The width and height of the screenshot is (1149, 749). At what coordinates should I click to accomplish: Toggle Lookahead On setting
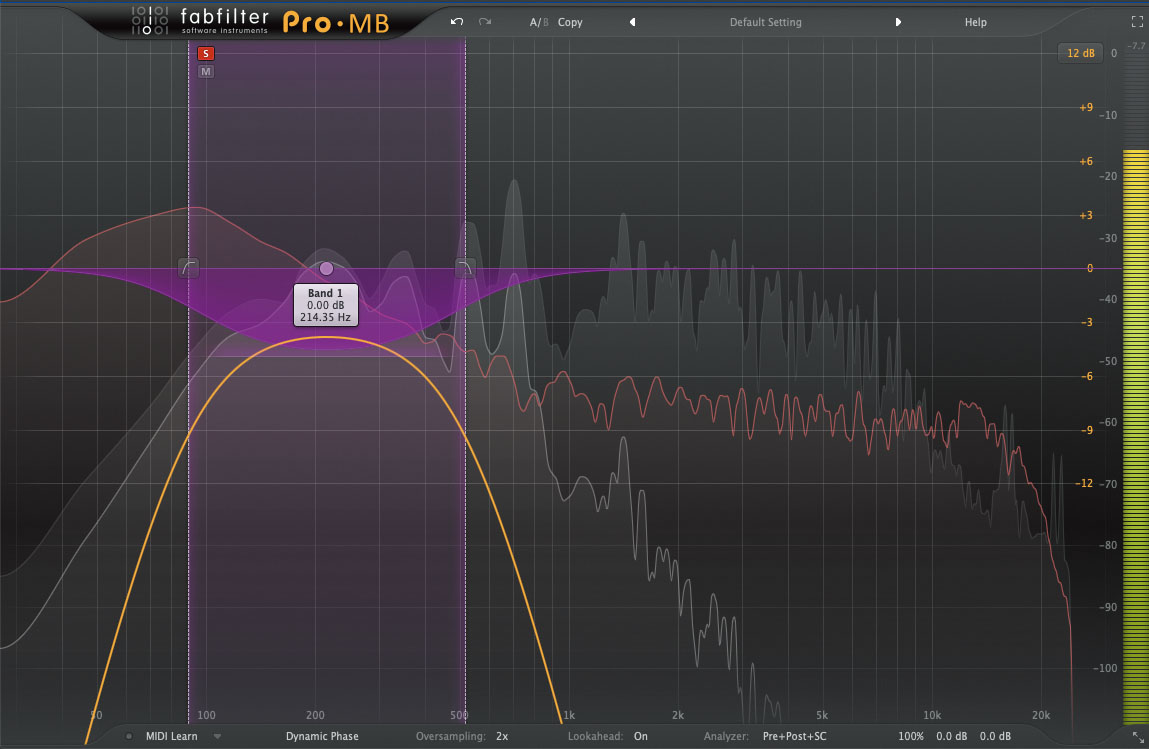[640, 736]
